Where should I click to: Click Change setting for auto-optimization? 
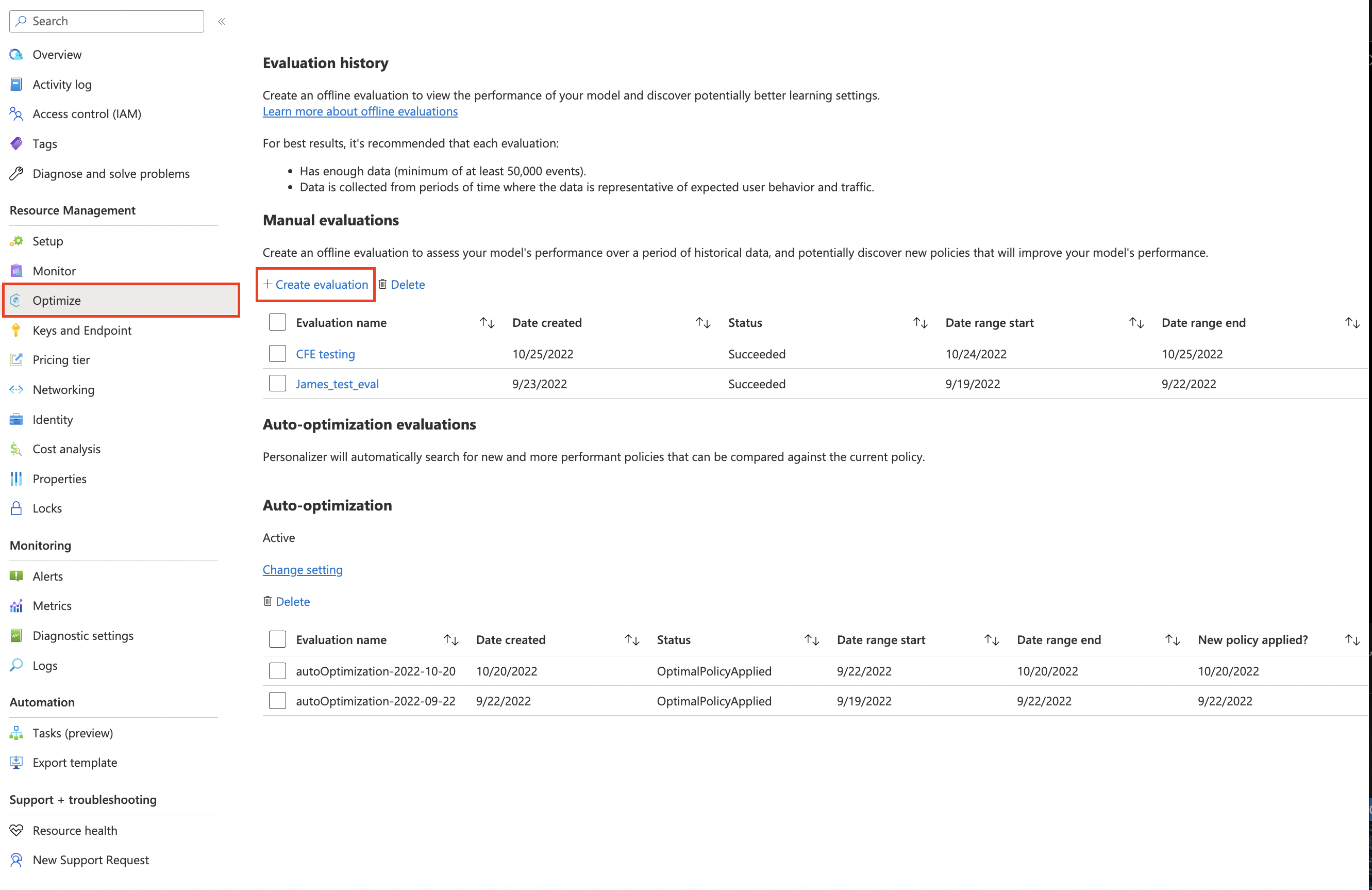[x=302, y=569]
